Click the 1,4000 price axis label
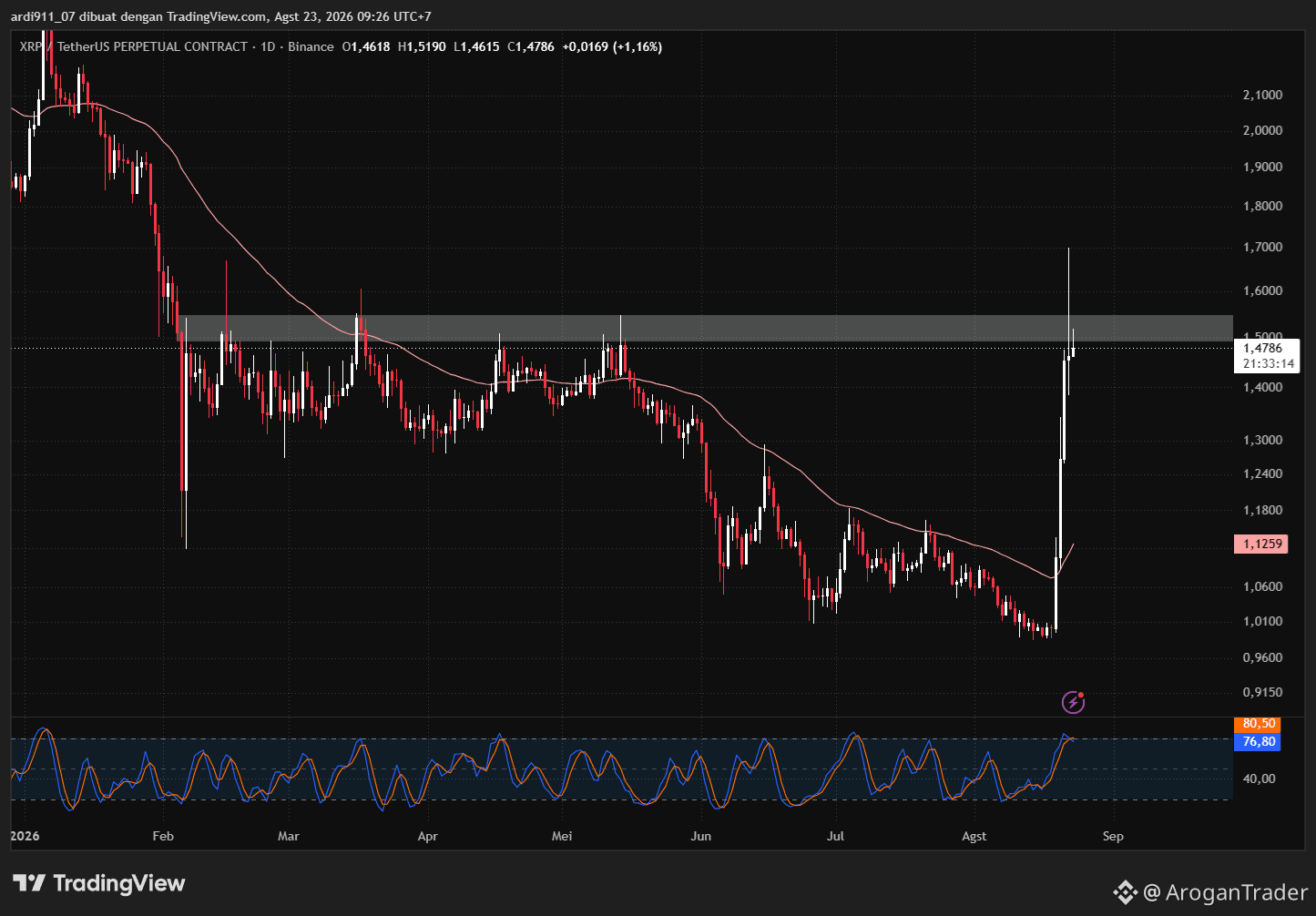Image resolution: width=1316 pixels, height=916 pixels. pyautogui.click(x=1262, y=387)
